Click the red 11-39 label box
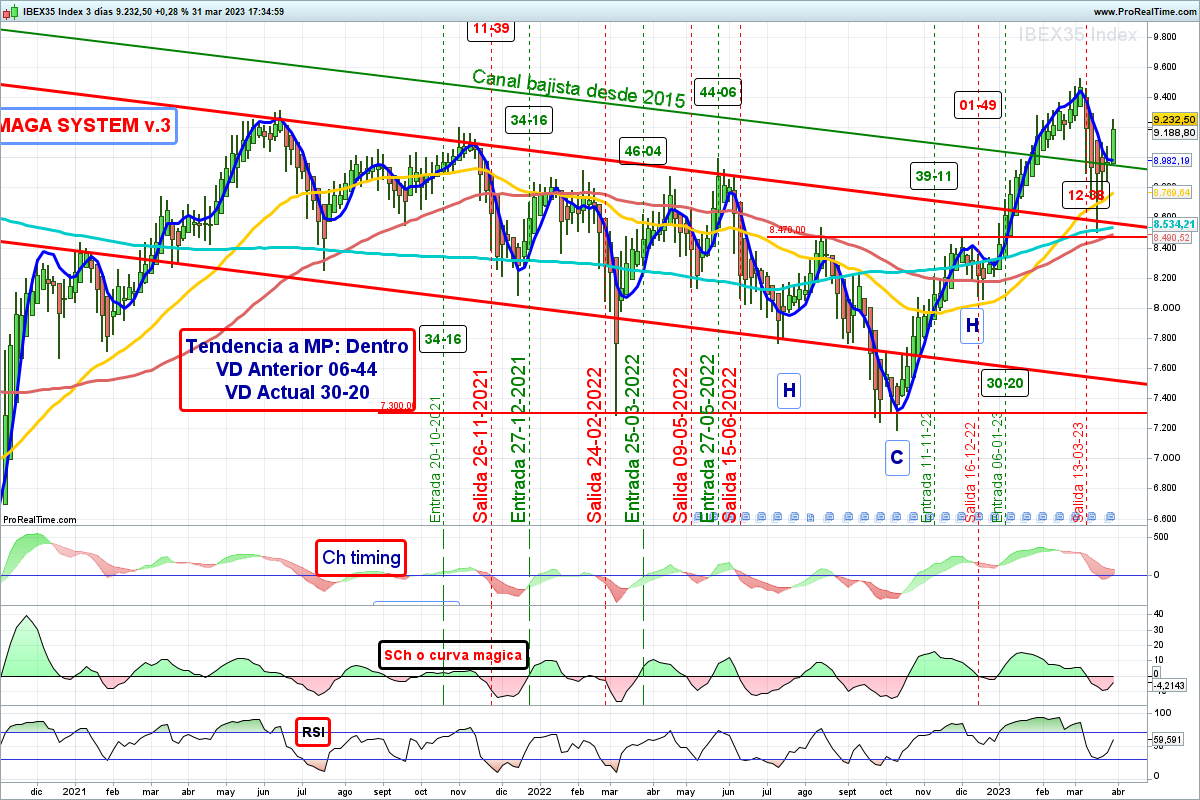Screen dimensions: 1200x800 491,29
